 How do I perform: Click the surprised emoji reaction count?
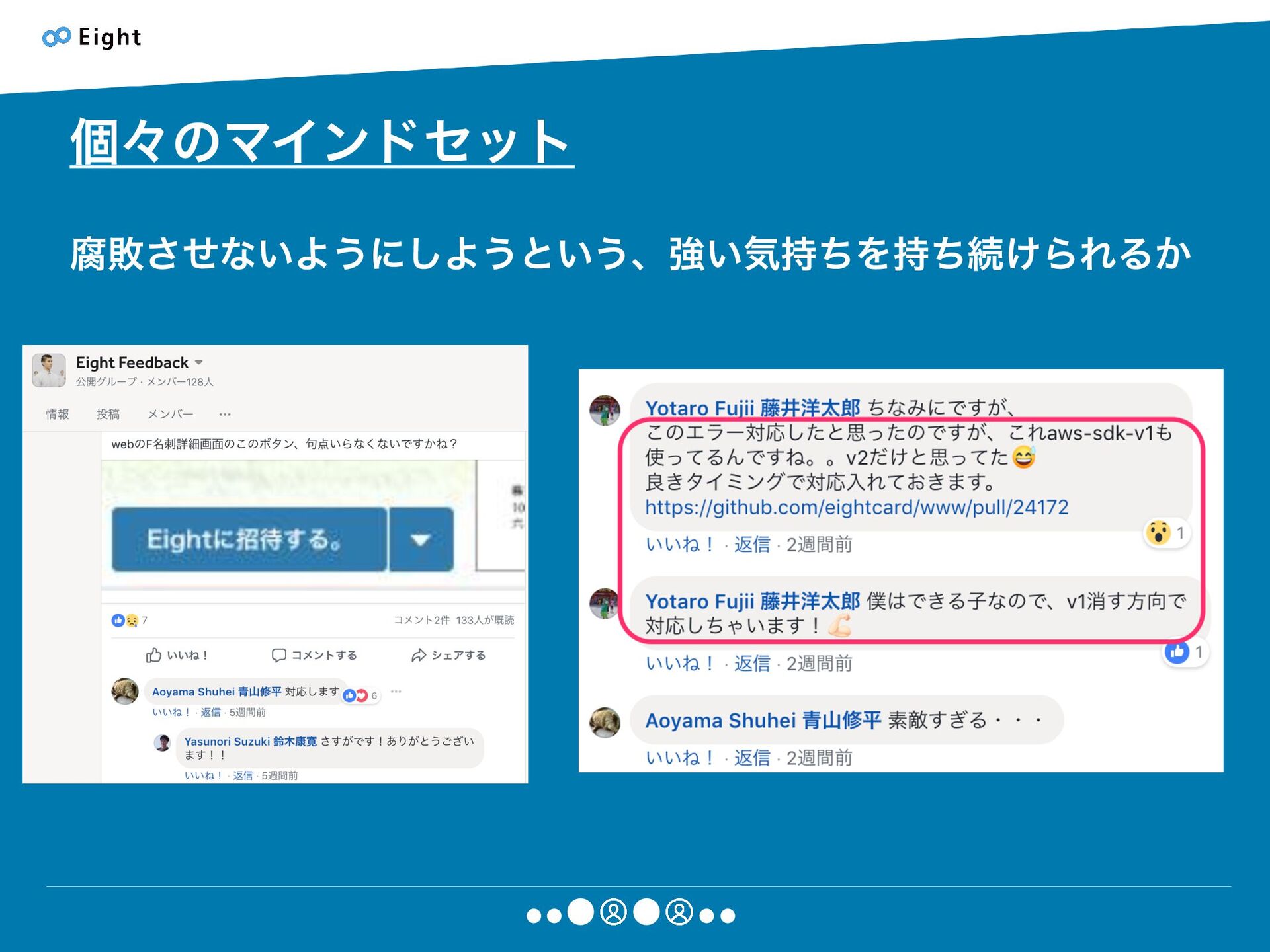[1167, 533]
